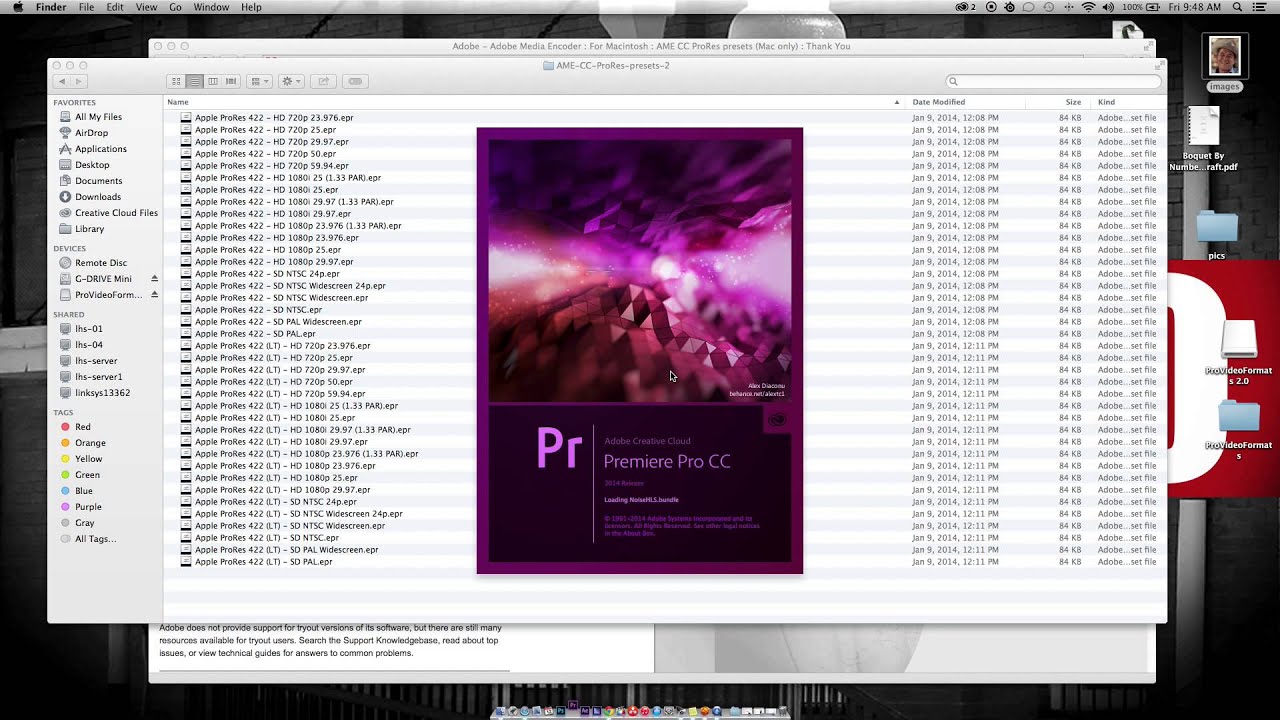The image size is (1280, 720).
Task: Eject the ProVideoForm... volume
Action: click(154, 295)
